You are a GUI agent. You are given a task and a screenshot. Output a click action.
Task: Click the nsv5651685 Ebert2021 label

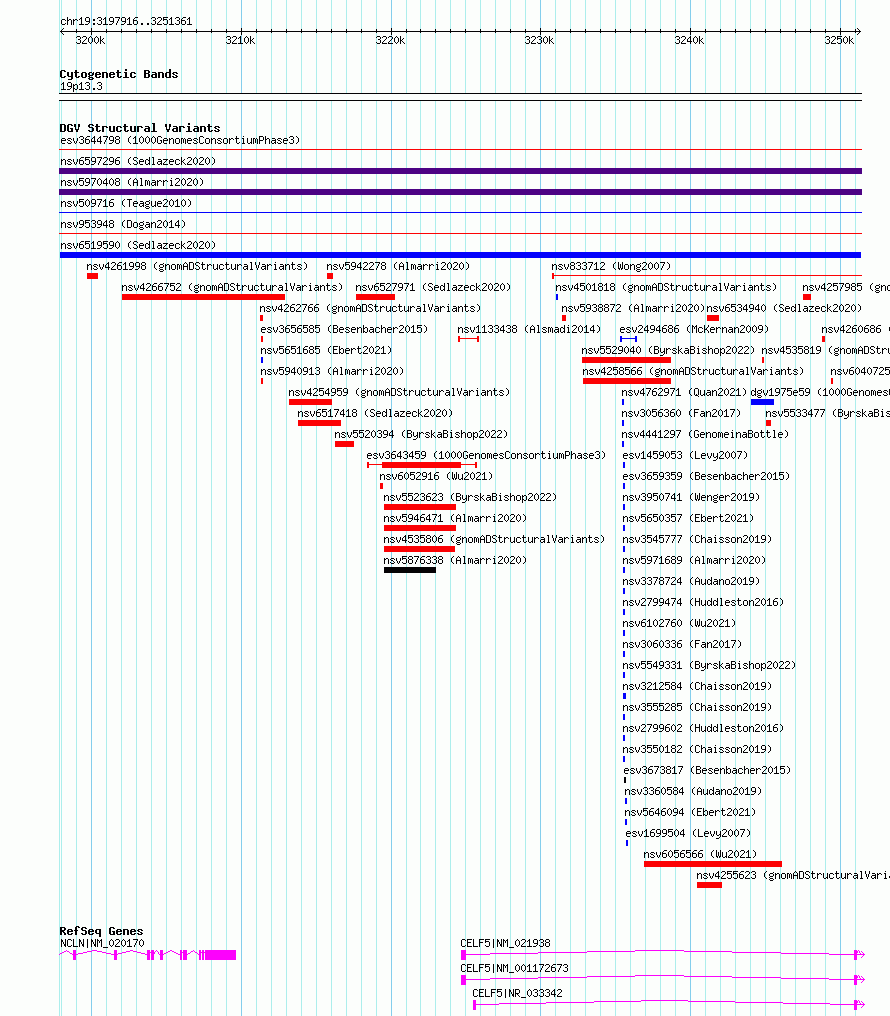tap(326, 351)
